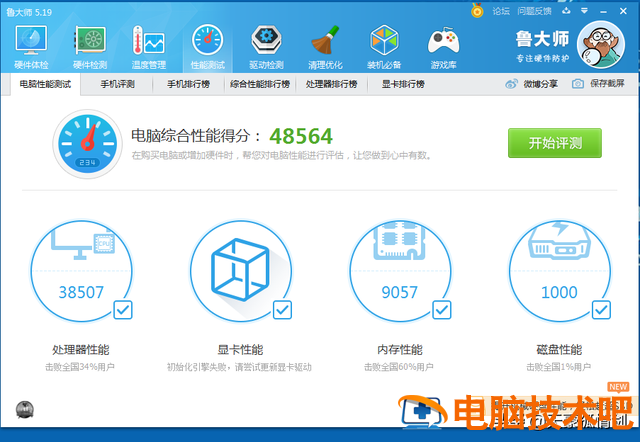Click the overall score 48564
Image resolution: width=640 pixels, height=442 pixels.
click(x=301, y=136)
